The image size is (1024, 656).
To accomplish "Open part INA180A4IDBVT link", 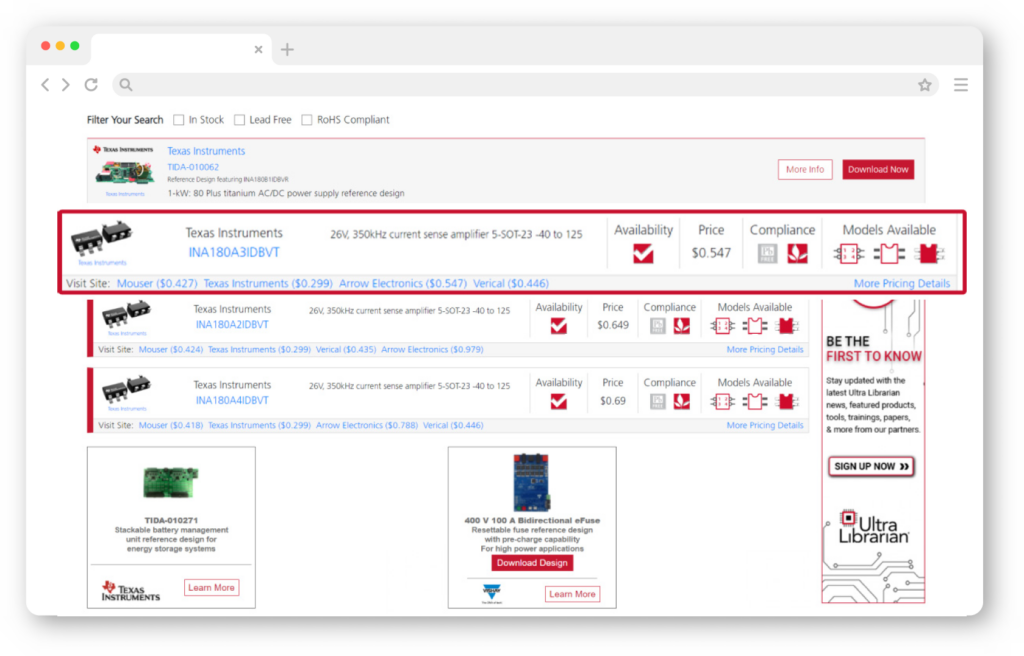I will pos(232,401).
